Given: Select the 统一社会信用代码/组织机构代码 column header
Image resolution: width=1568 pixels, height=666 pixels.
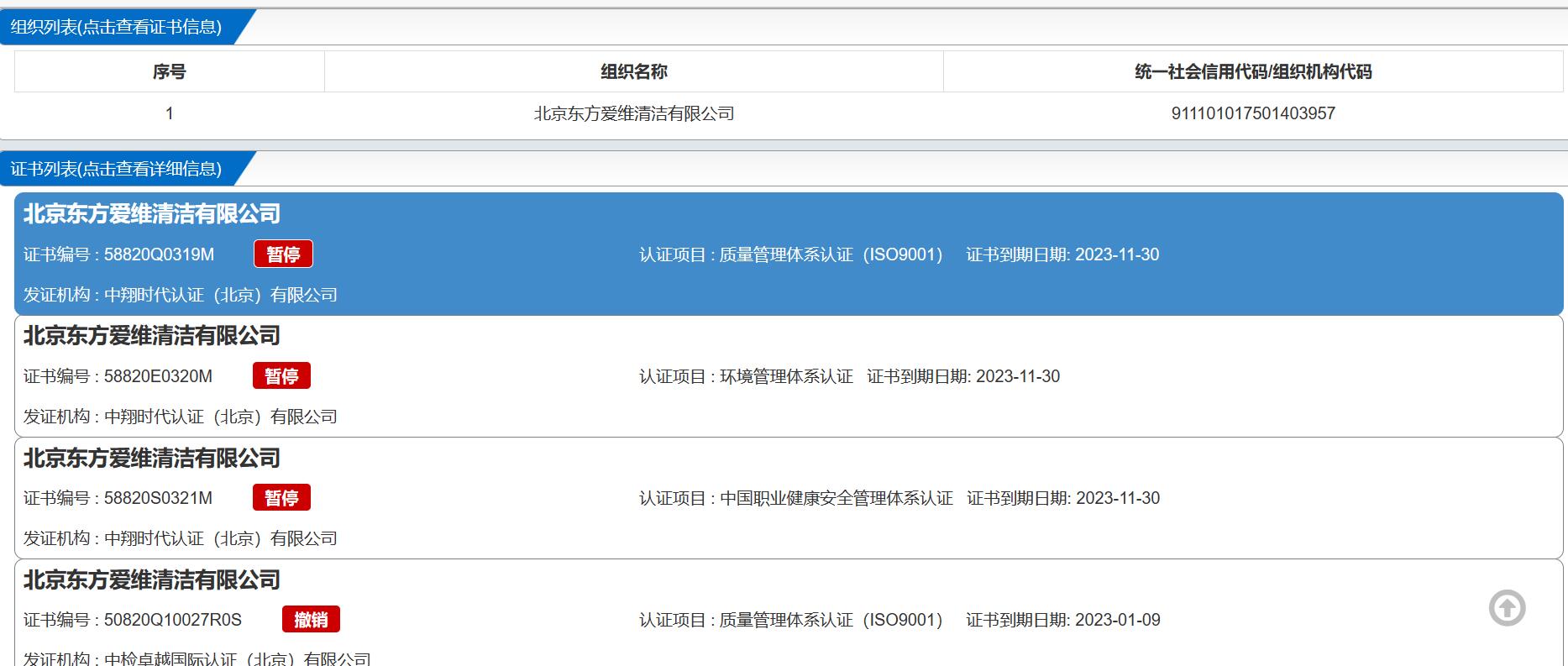Looking at the screenshot, I should click(1253, 71).
